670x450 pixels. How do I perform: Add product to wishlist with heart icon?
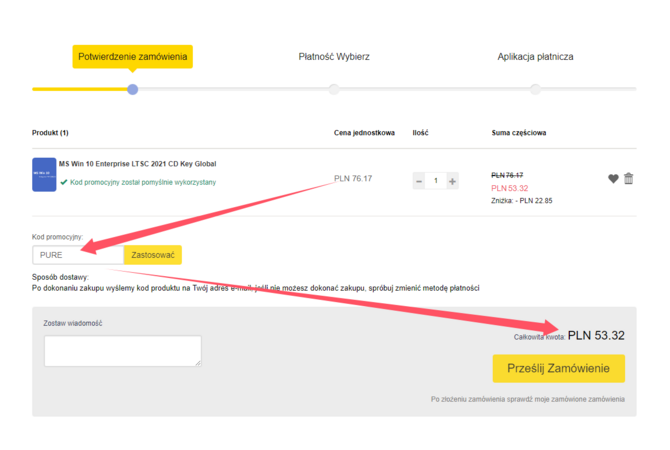tap(613, 179)
